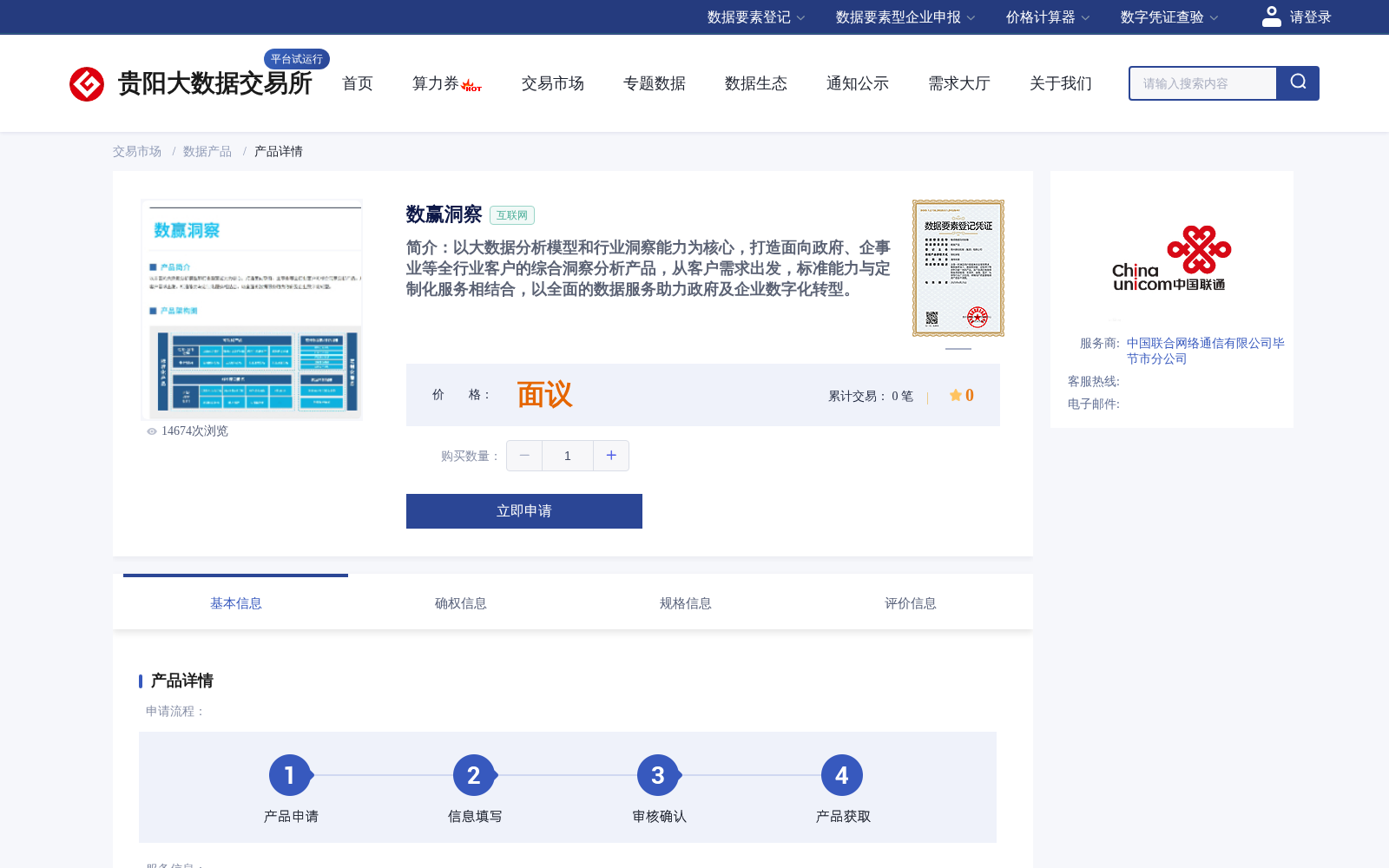Click the 累计交易：0 笔 text

[871, 397]
